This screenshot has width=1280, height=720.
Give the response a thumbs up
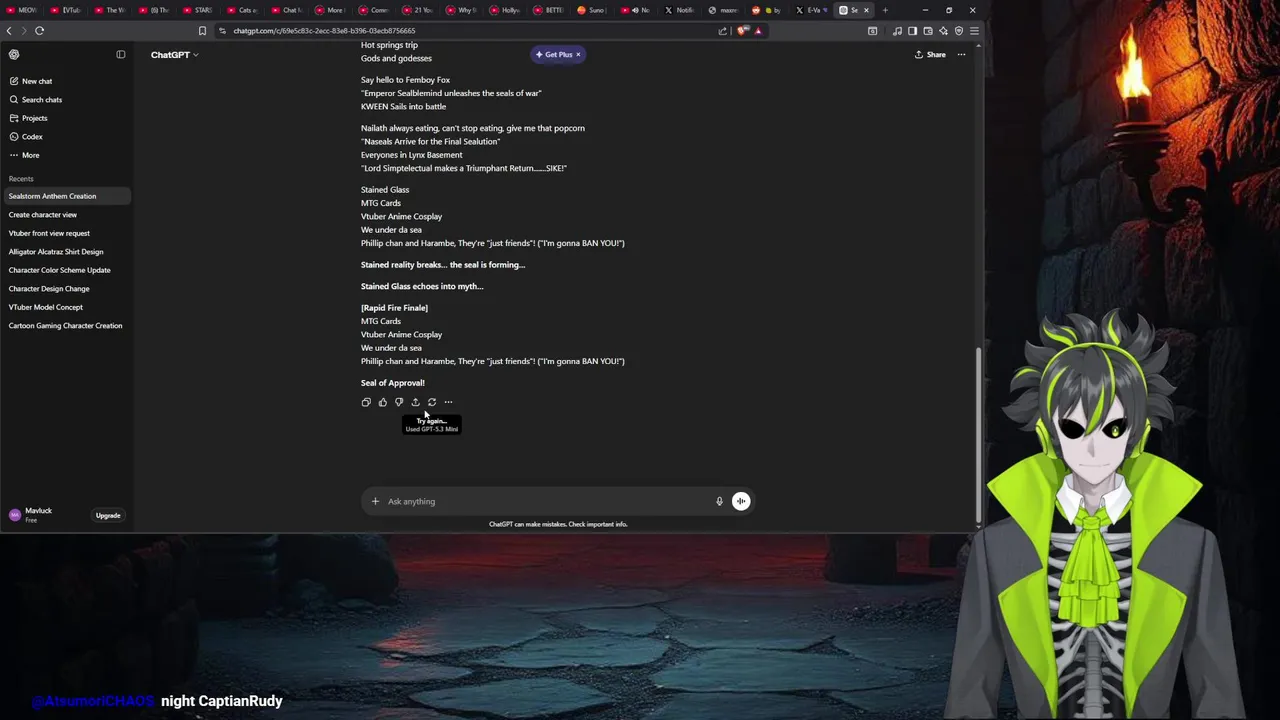[x=382, y=402]
